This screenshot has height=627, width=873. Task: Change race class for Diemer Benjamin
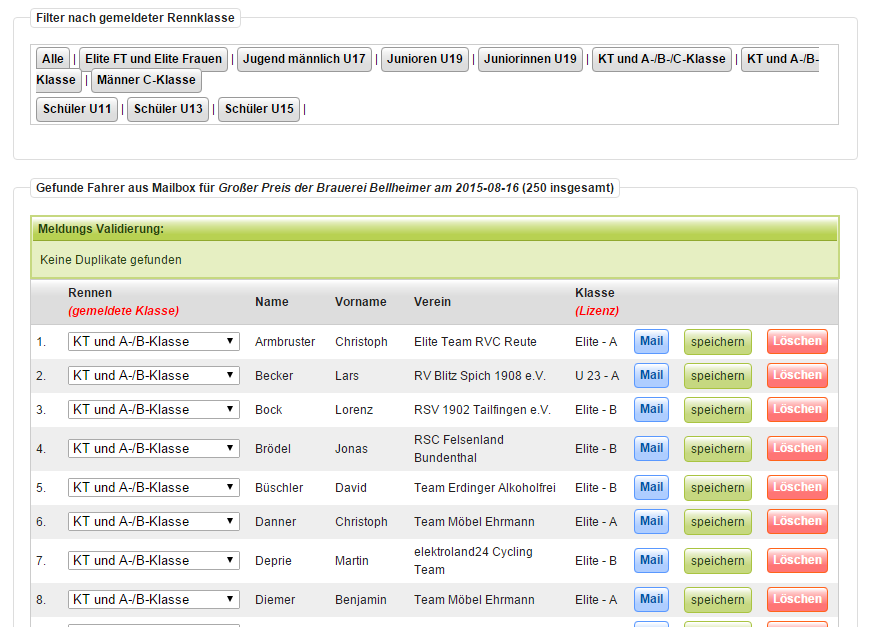pos(154,600)
